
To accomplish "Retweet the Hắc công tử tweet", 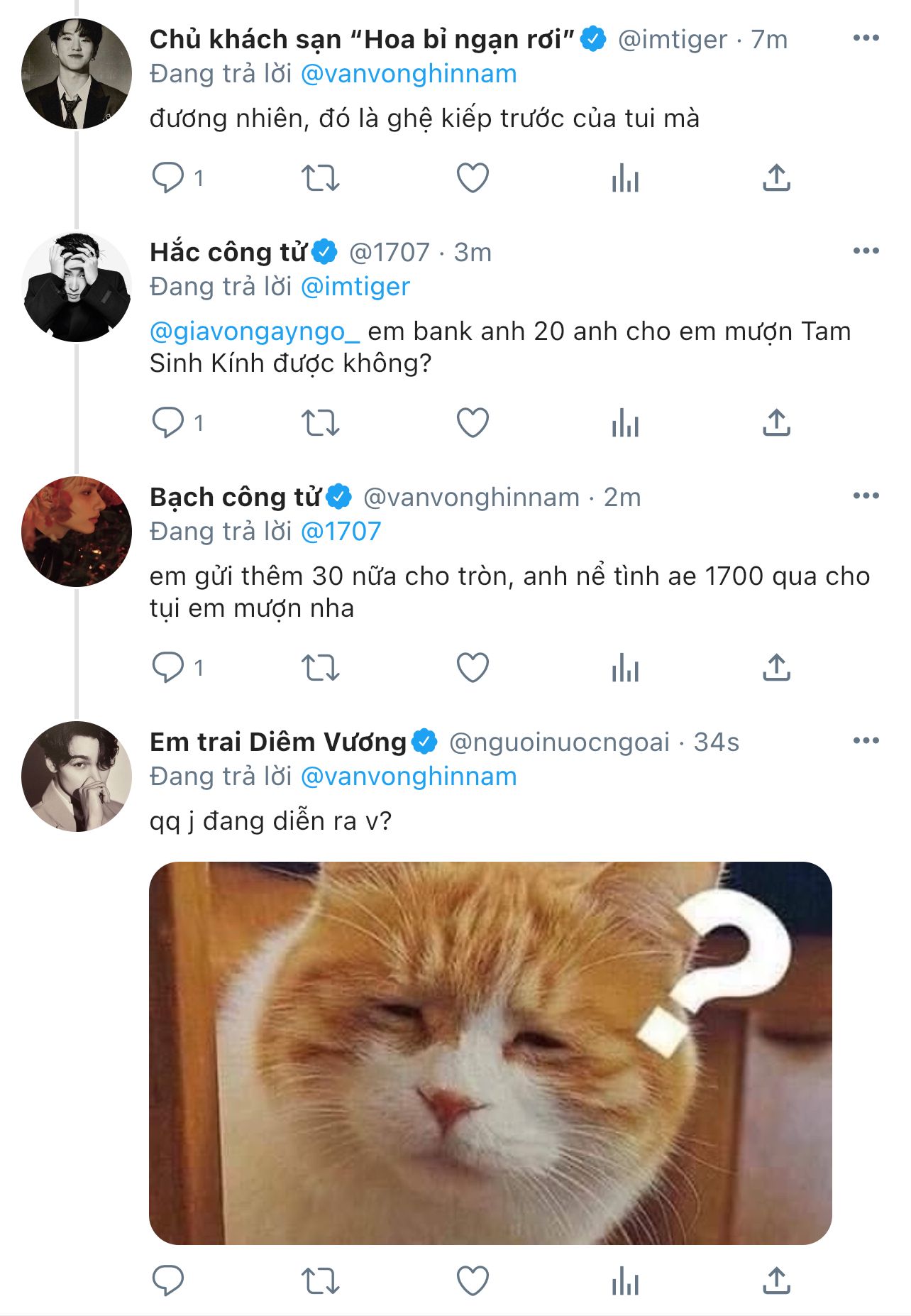I will 321,423.
